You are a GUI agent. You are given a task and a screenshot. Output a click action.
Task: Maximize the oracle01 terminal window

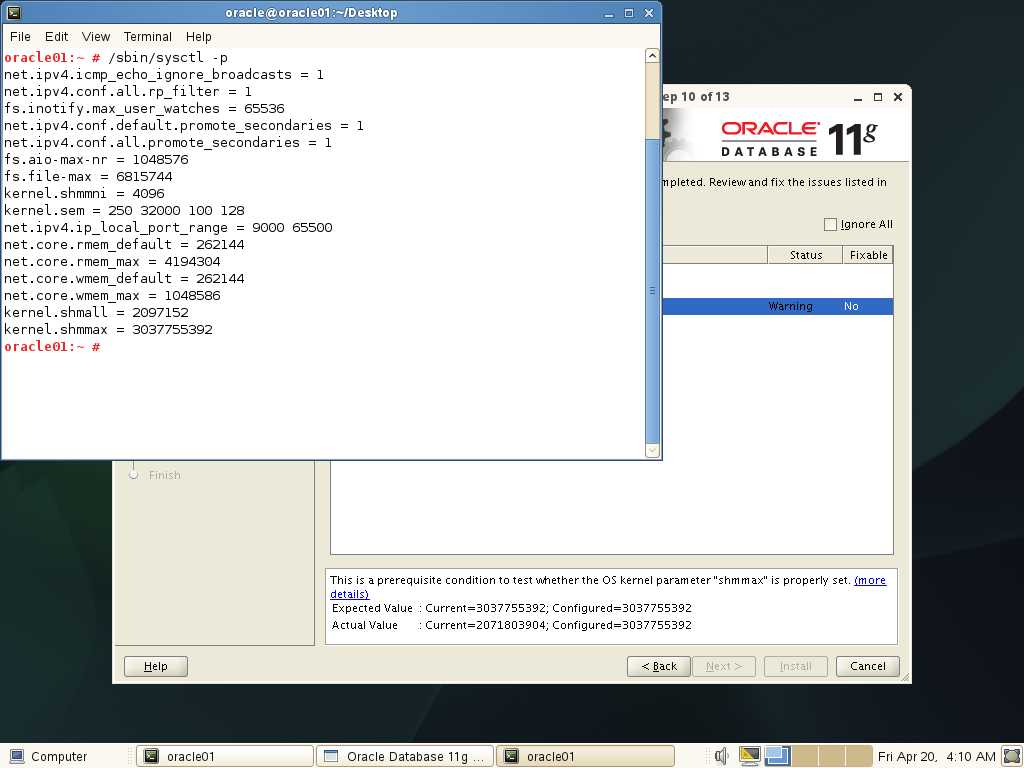click(x=629, y=13)
